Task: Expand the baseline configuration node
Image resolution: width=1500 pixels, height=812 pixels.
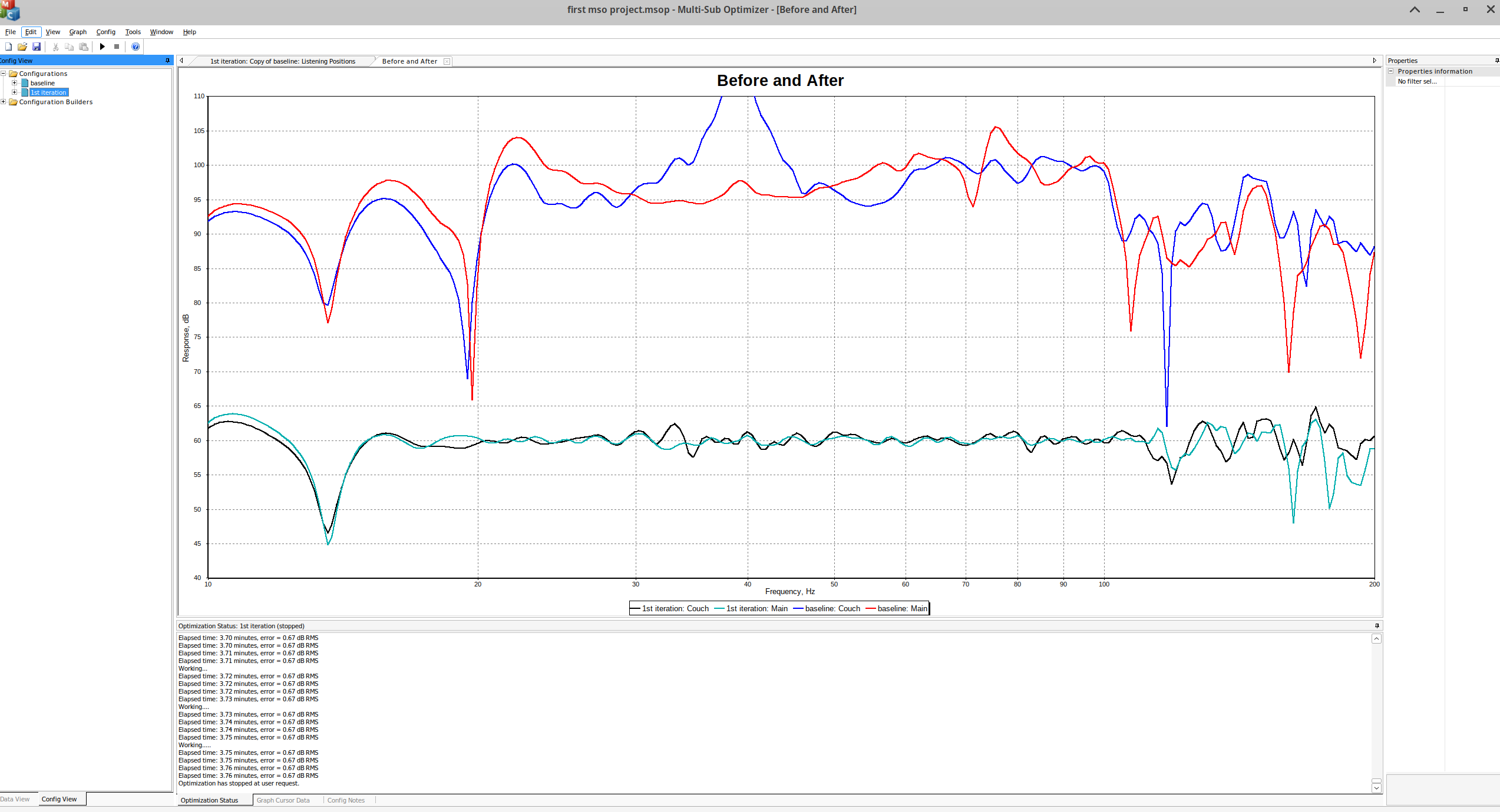Action: pos(15,83)
